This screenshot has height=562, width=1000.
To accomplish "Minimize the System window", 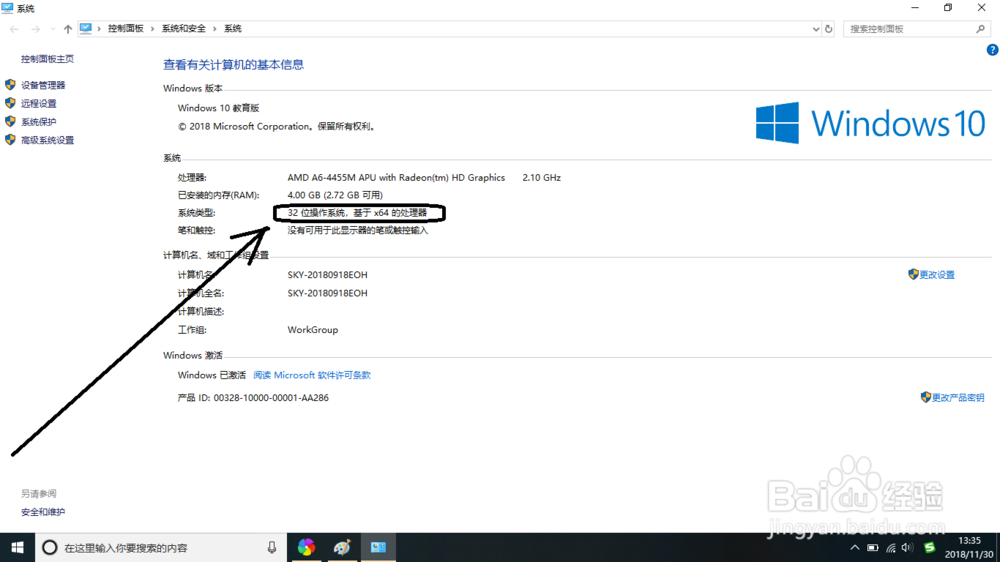I will point(915,8).
